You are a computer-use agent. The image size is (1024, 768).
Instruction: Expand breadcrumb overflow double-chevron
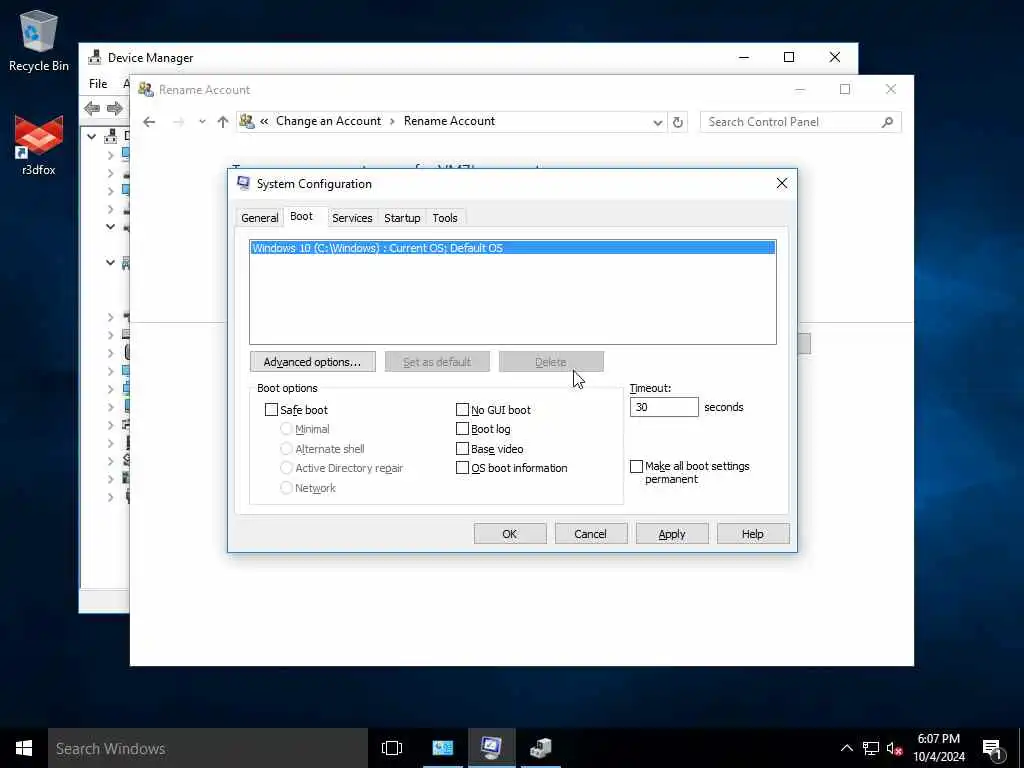pos(264,122)
